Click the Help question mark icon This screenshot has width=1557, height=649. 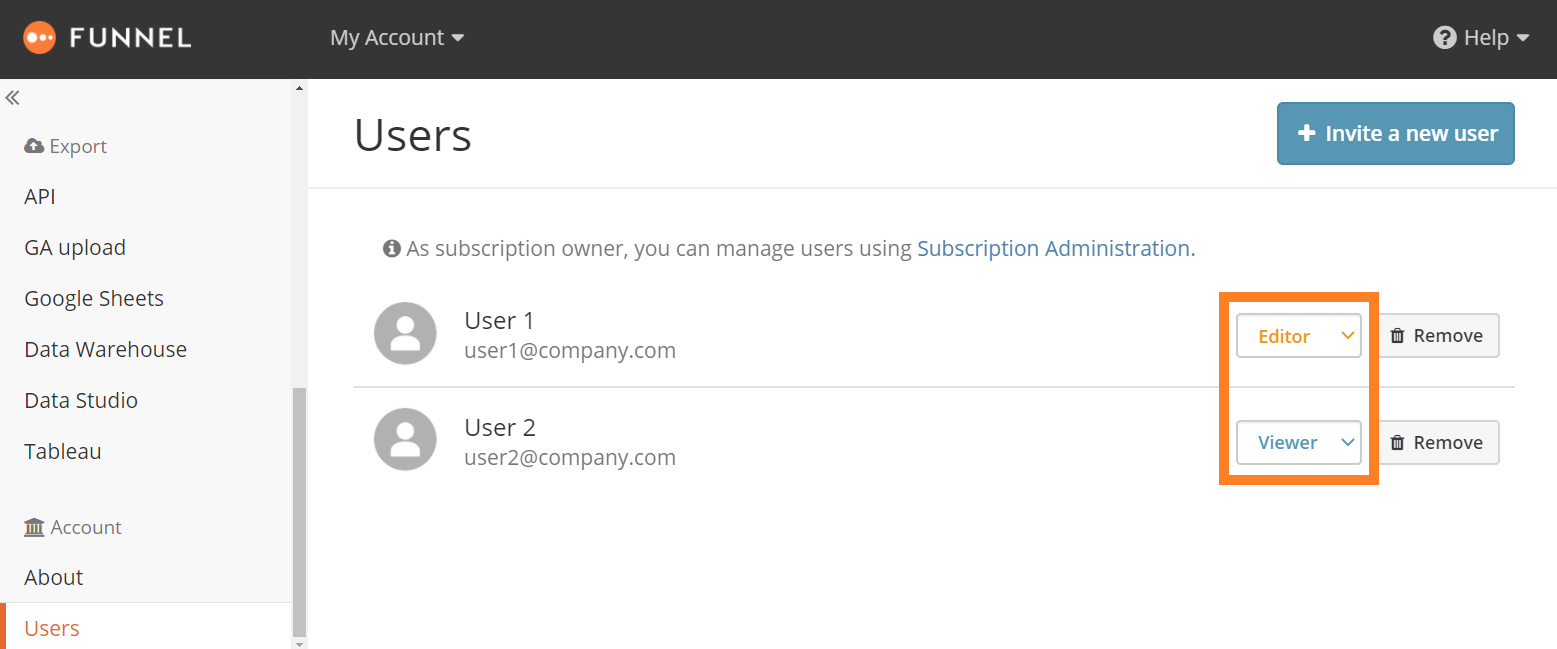(1444, 38)
